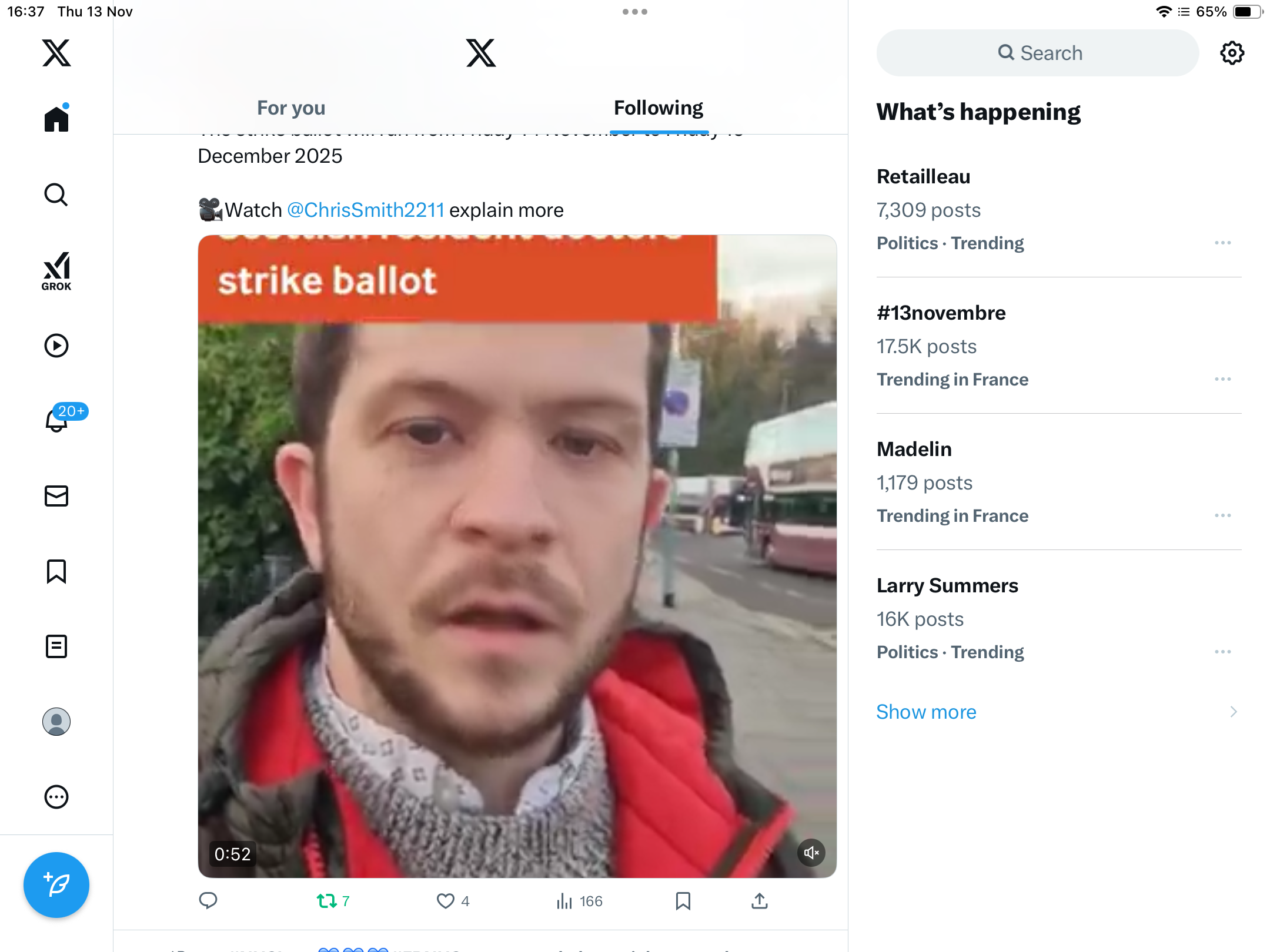This screenshot has height=952, width=1270.
Task: Open direct messages envelope icon
Action: coord(56,496)
